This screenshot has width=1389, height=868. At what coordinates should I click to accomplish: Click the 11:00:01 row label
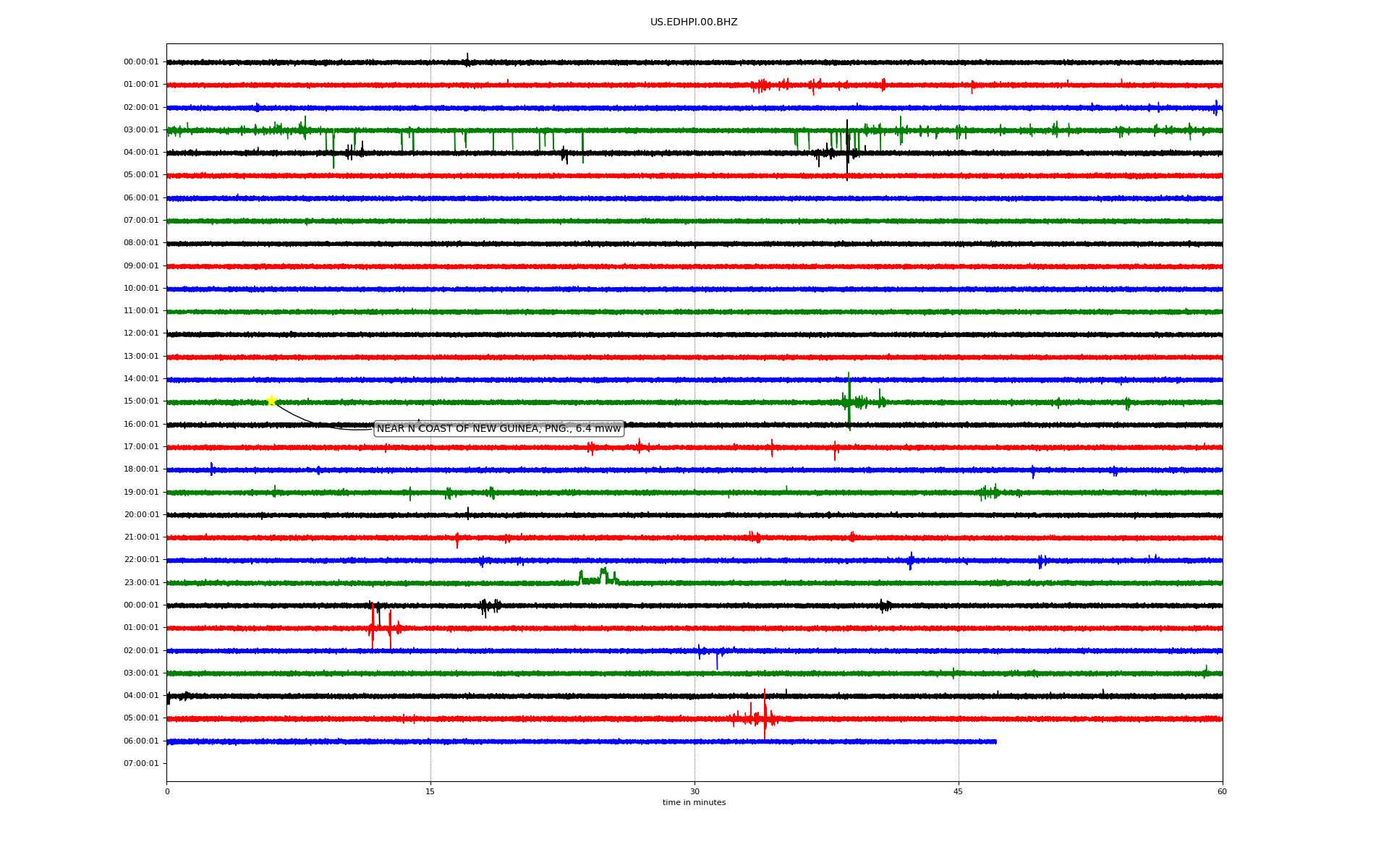(x=141, y=311)
